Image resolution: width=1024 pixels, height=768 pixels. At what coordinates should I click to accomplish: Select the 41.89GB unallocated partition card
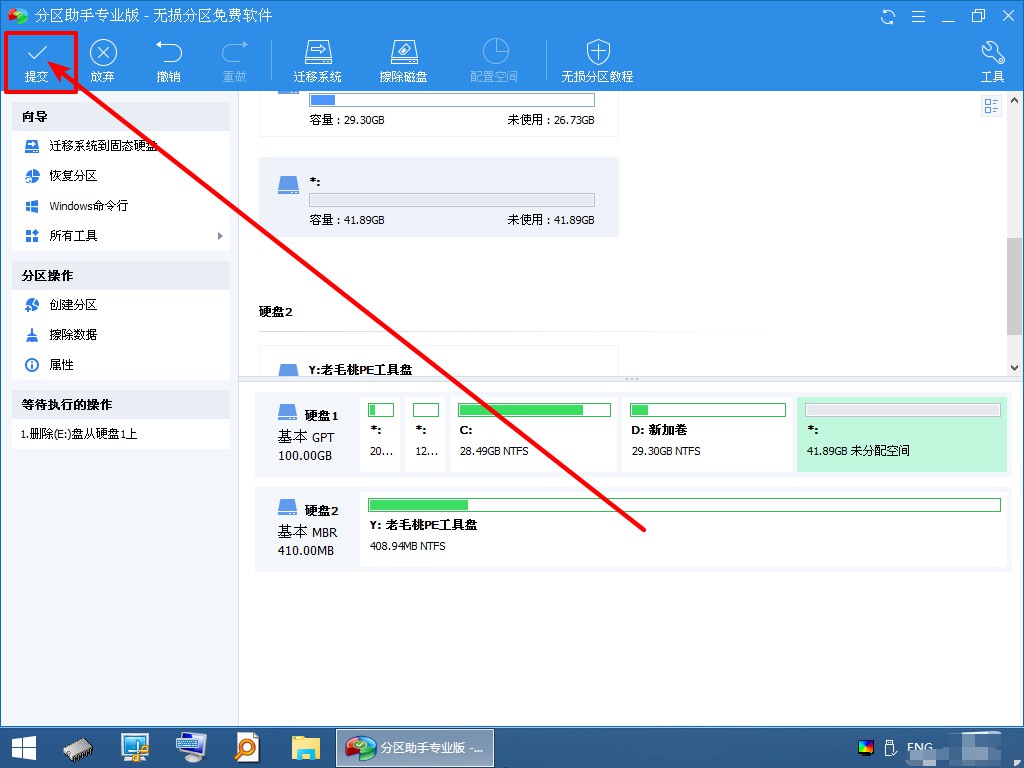(439, 197)
